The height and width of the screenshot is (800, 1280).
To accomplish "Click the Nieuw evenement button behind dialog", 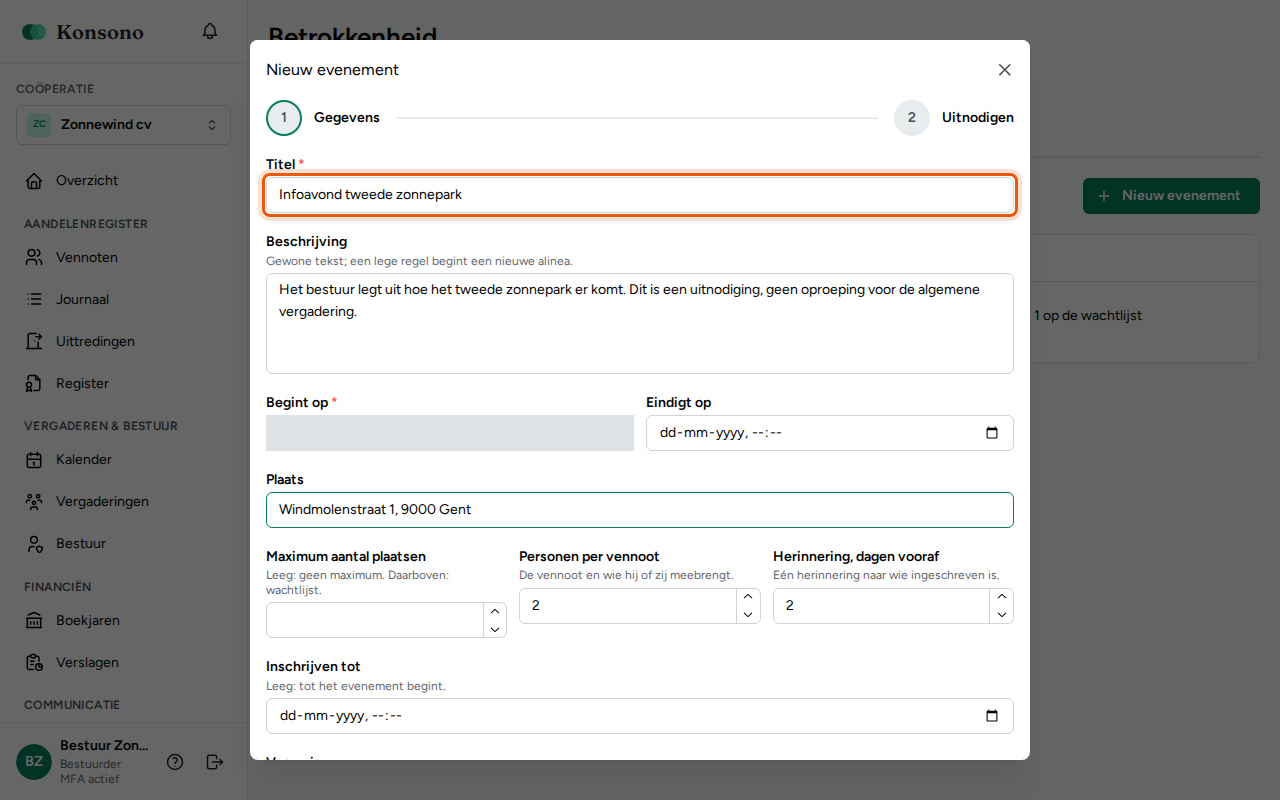I will point(1171,196).
